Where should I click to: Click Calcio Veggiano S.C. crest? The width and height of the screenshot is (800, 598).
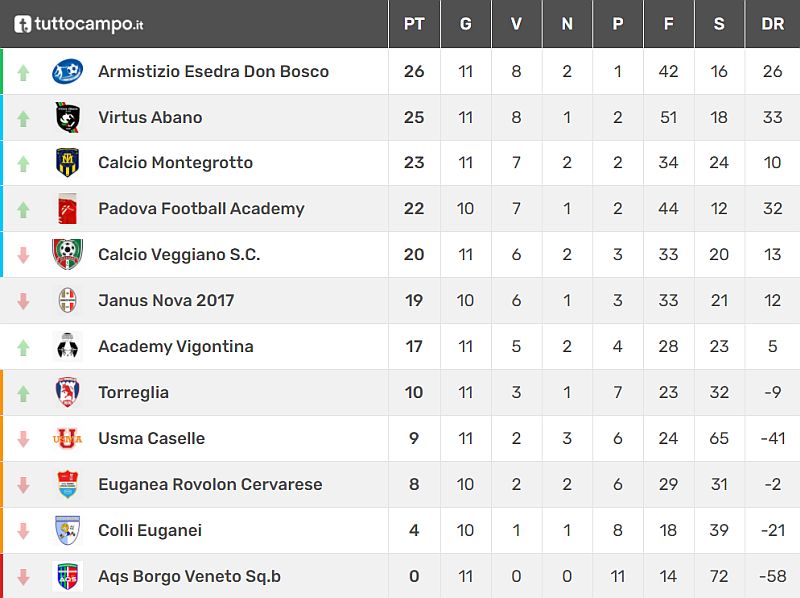(x=67, y=255)
